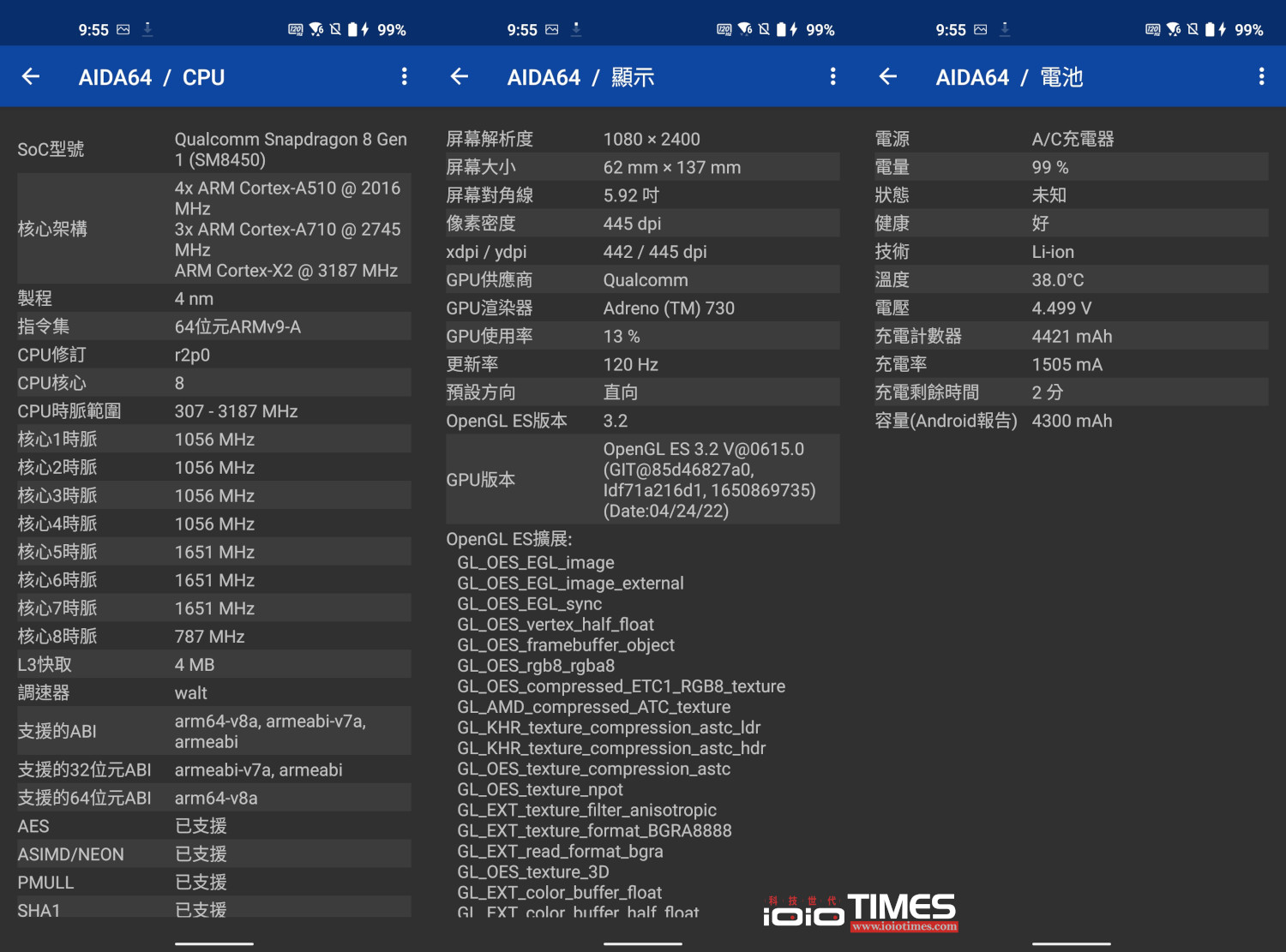Tap the GL_OES_EGL_image_external extension line

[570, 584]
